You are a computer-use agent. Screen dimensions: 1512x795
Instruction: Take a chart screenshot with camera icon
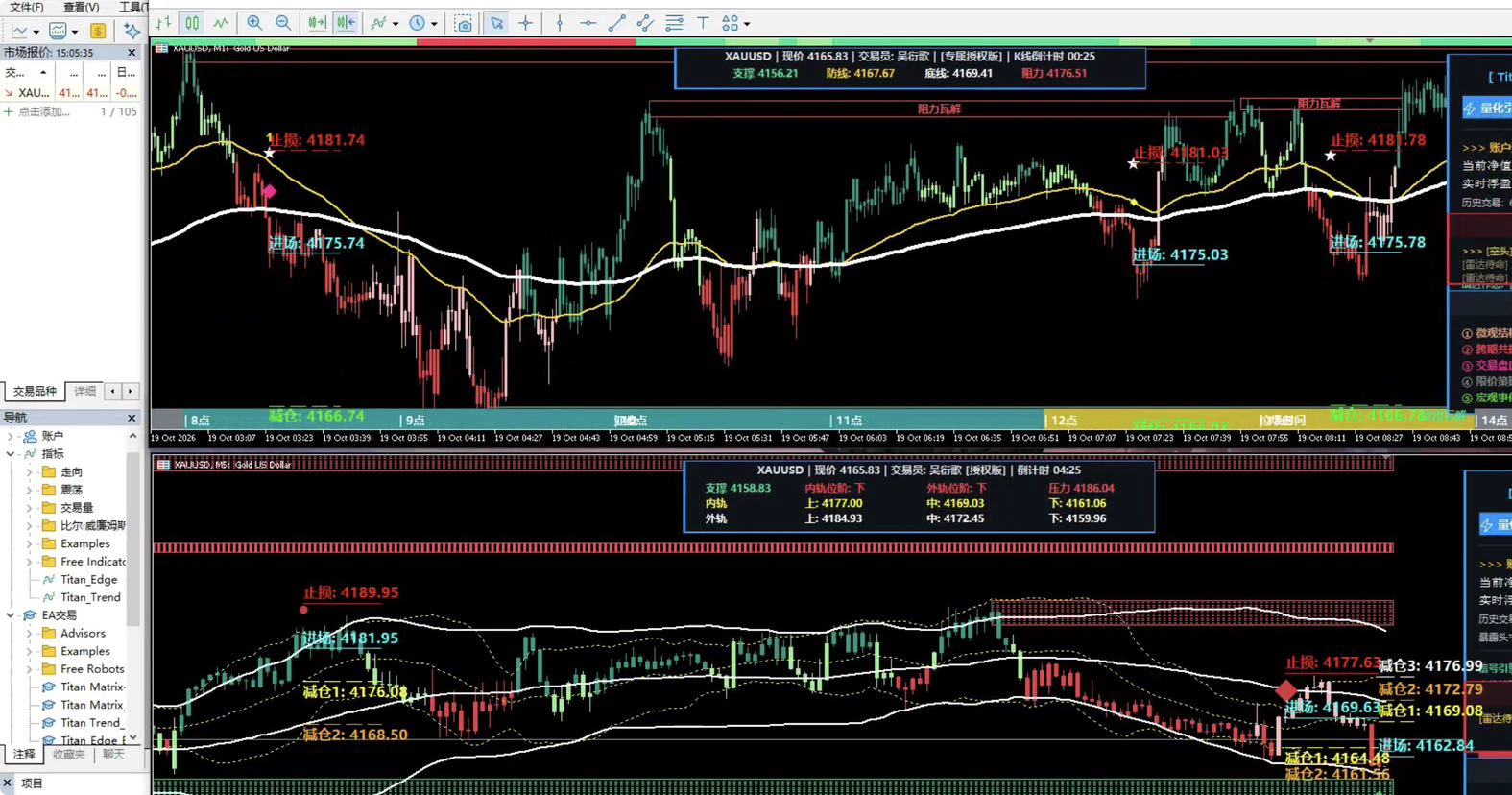464,23
